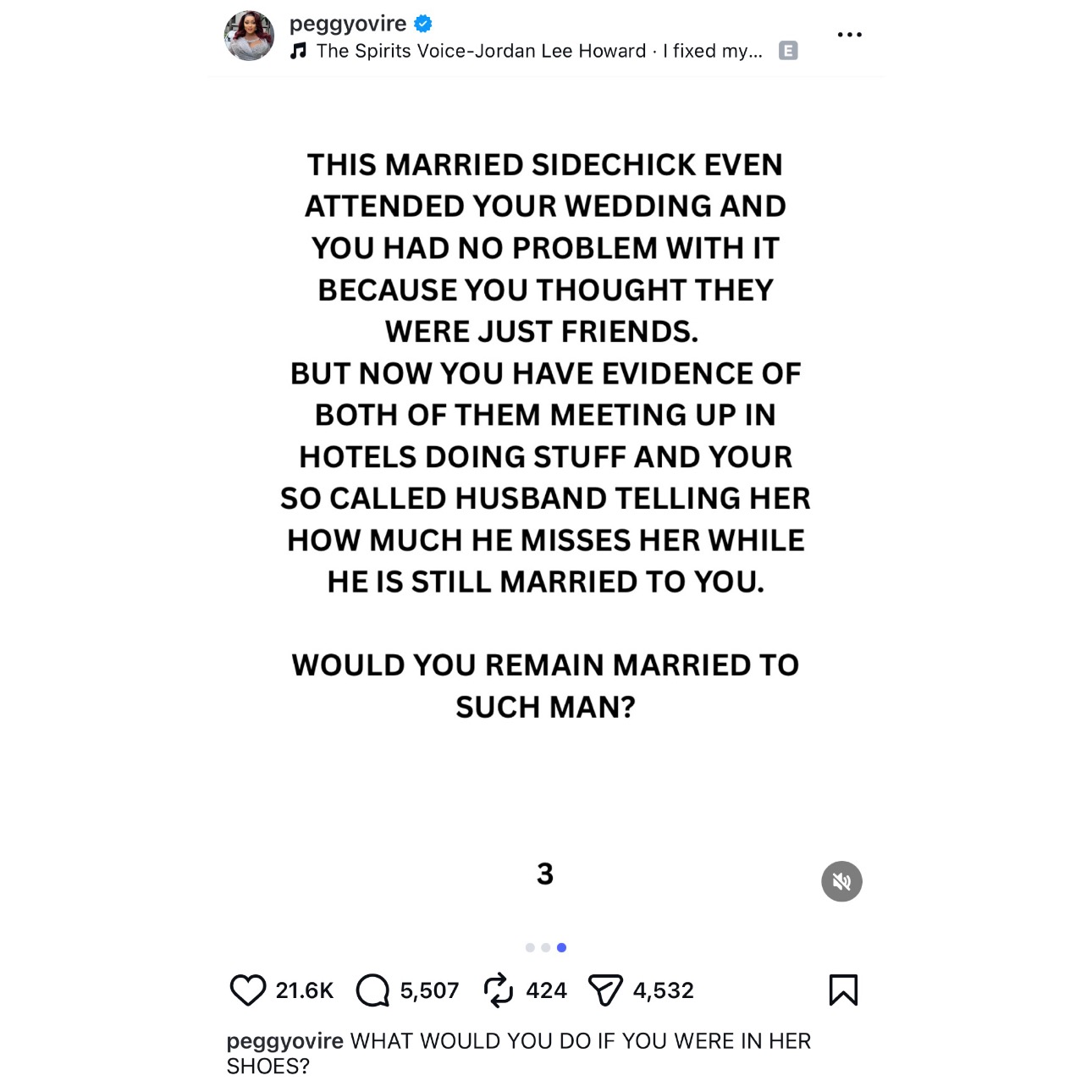Click peggyovire name in caption
Image resolution: width=1092 pixels, height=1092 pixels.
284,1041
